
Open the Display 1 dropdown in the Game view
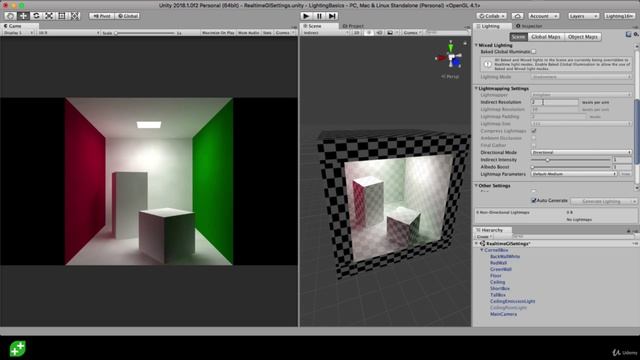pyautogui.click(x=18, y=33)
